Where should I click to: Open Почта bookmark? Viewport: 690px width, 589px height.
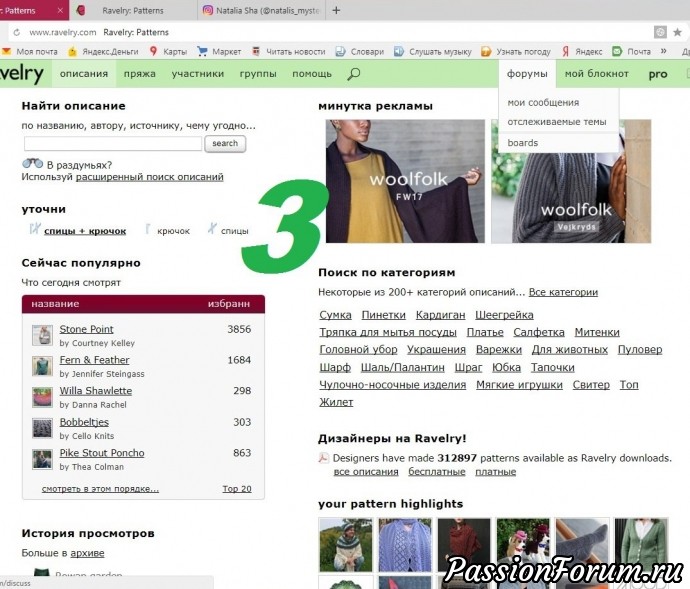click(x=632, y=52)
